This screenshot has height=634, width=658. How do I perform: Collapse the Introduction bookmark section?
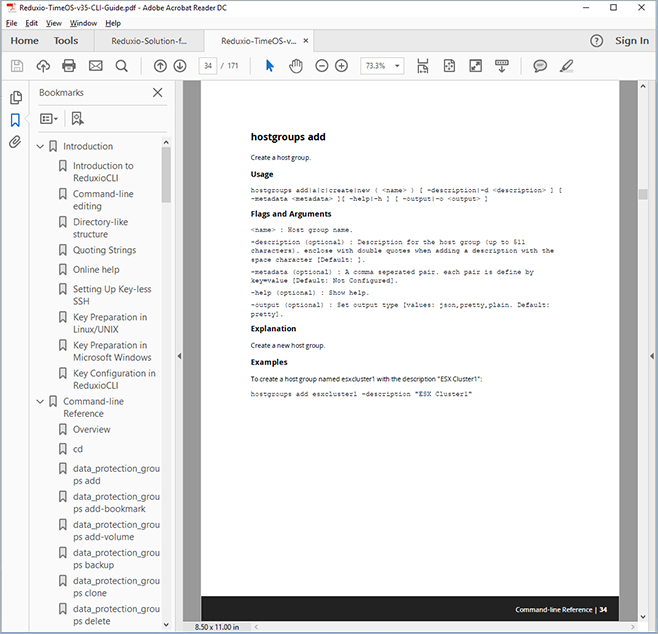coord(40,146)
